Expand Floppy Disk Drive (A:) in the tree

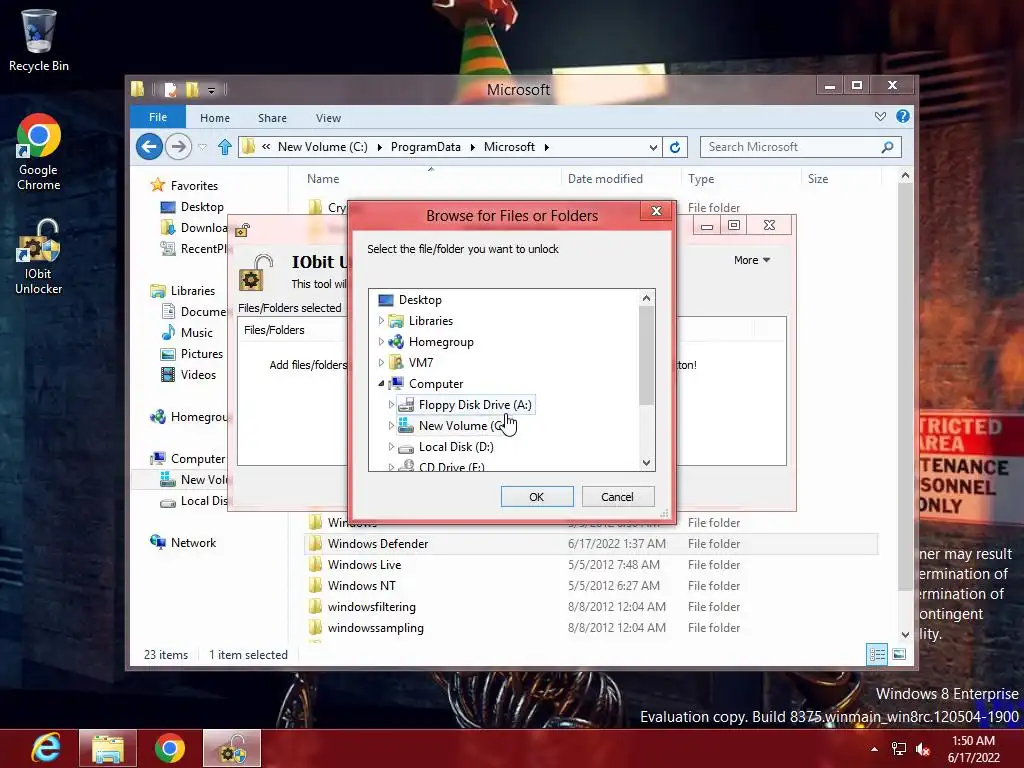click(x=391, y=404)
